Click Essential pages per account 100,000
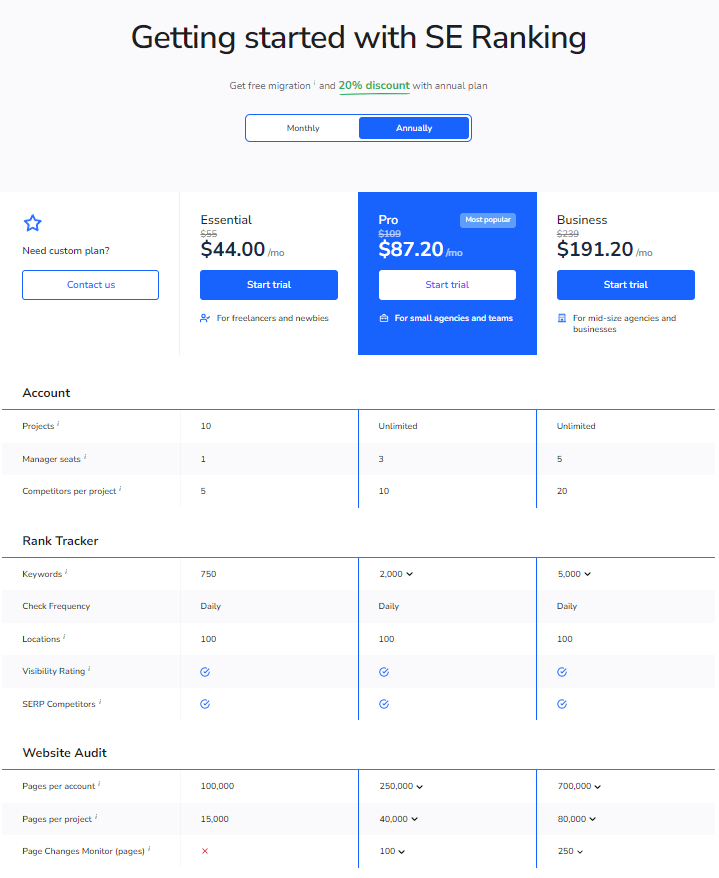 click(217, 786)
